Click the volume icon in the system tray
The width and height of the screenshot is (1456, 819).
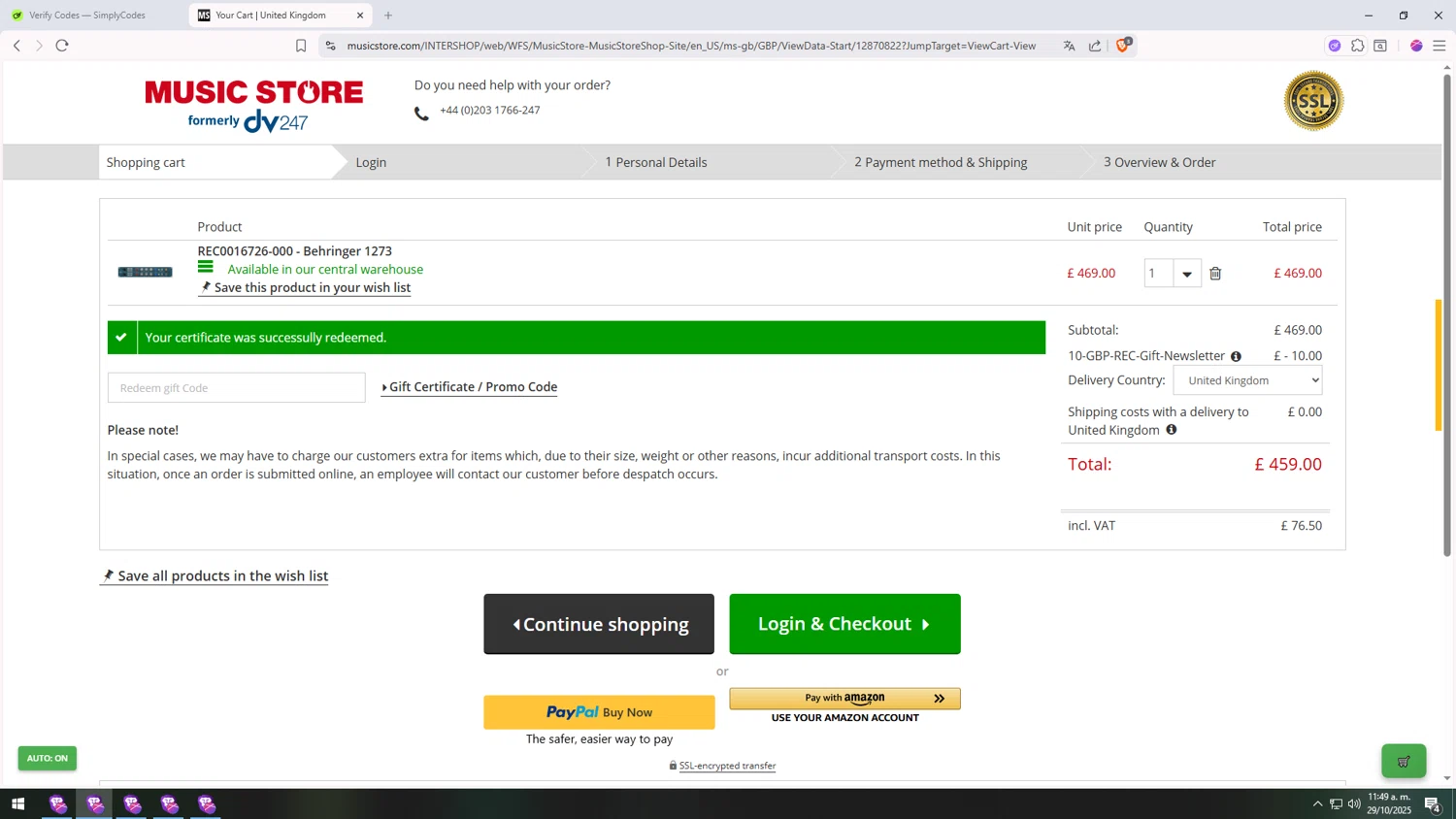[x=1354, y=803]
